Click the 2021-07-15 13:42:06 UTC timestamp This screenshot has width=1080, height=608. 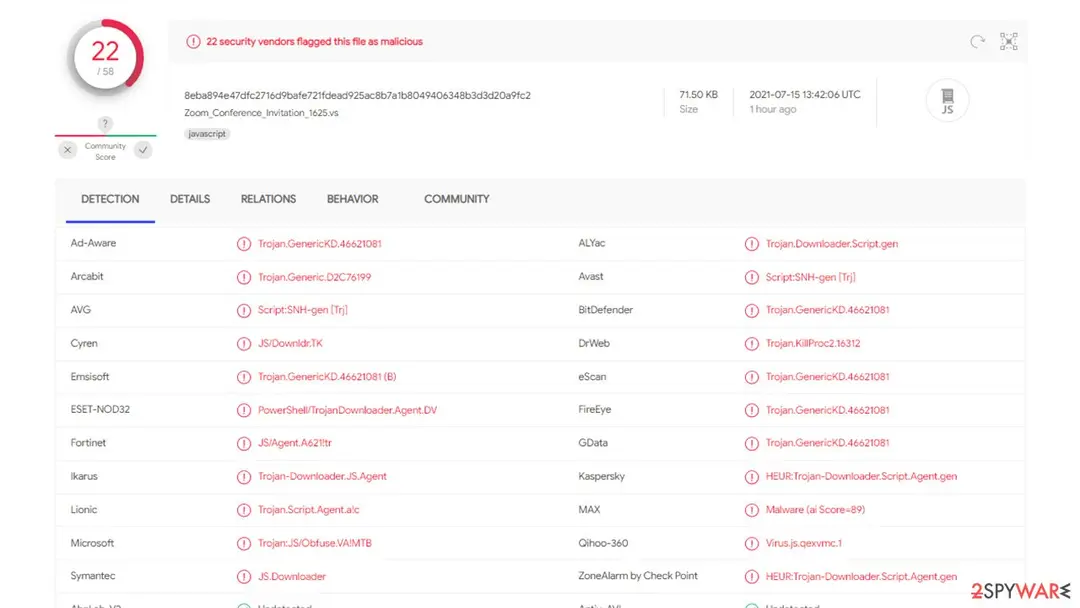[804, 94]
